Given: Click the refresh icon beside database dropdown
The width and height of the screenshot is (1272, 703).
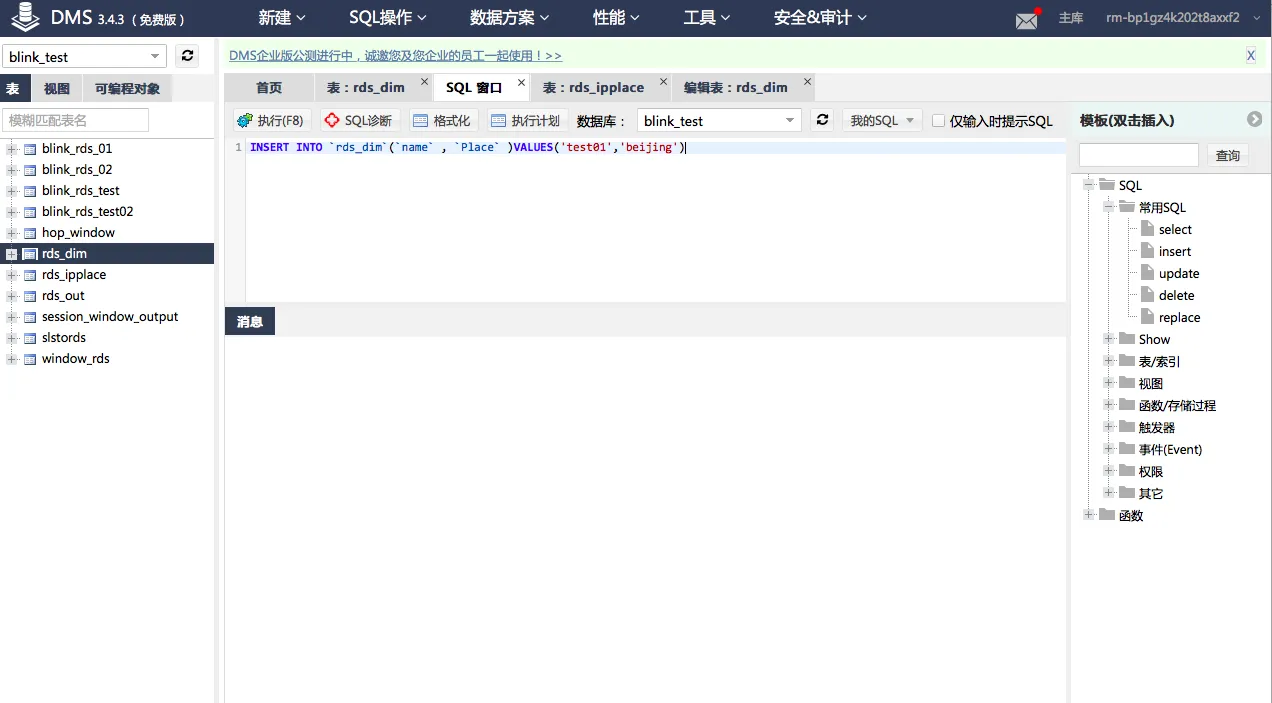Looking at the screenshot, I should 822,120.
